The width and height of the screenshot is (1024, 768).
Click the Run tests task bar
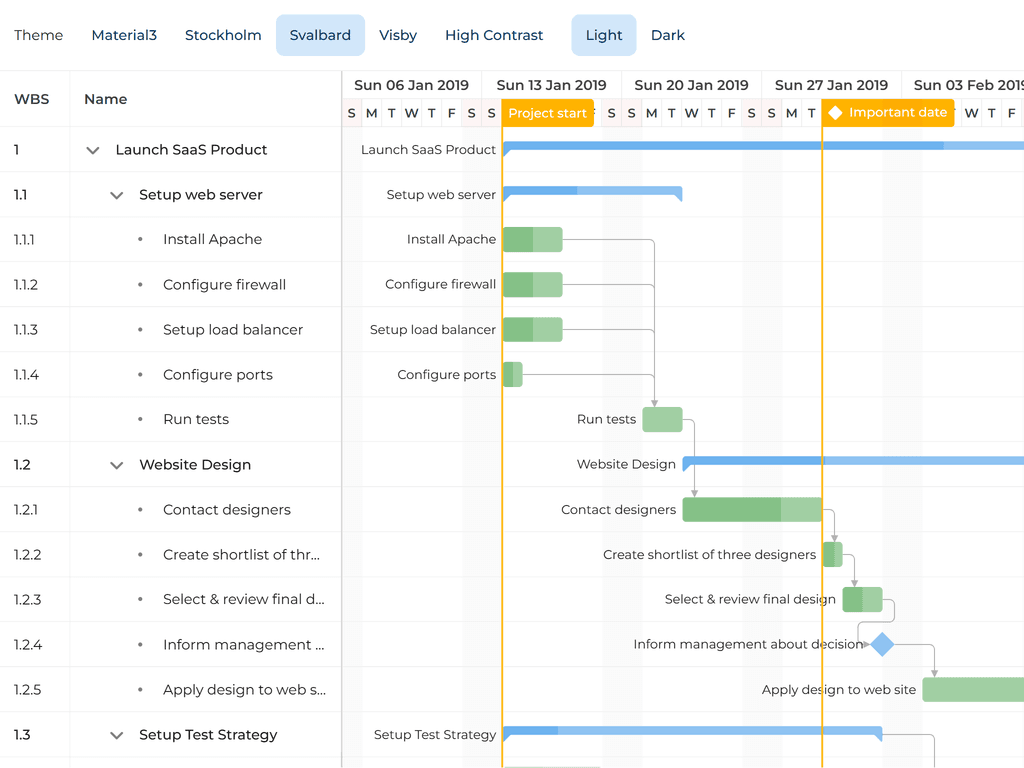[662, 420]
